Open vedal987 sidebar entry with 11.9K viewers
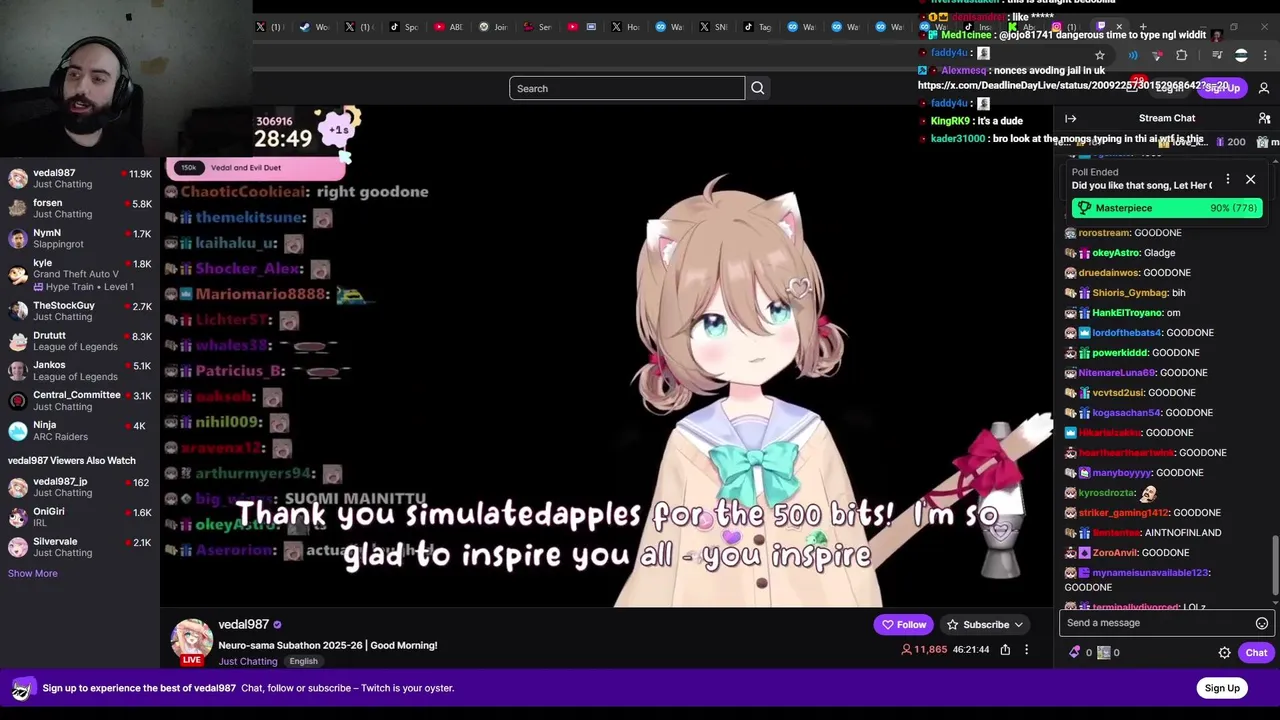The width and height of the screenshot is (1280, 720). click(80, 179)
